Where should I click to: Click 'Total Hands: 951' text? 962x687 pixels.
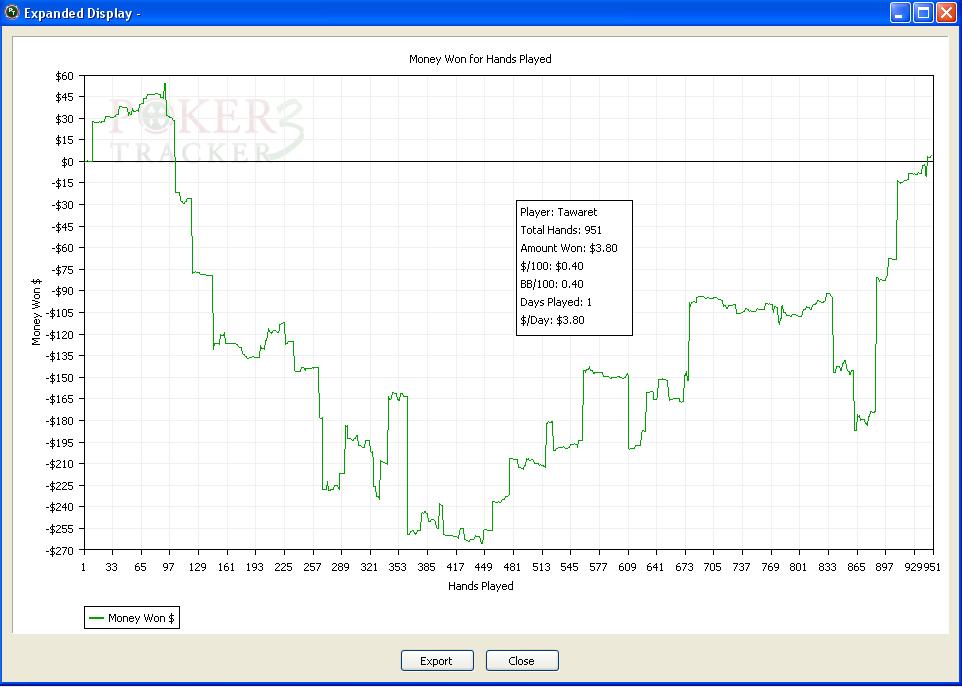(561, 230)
